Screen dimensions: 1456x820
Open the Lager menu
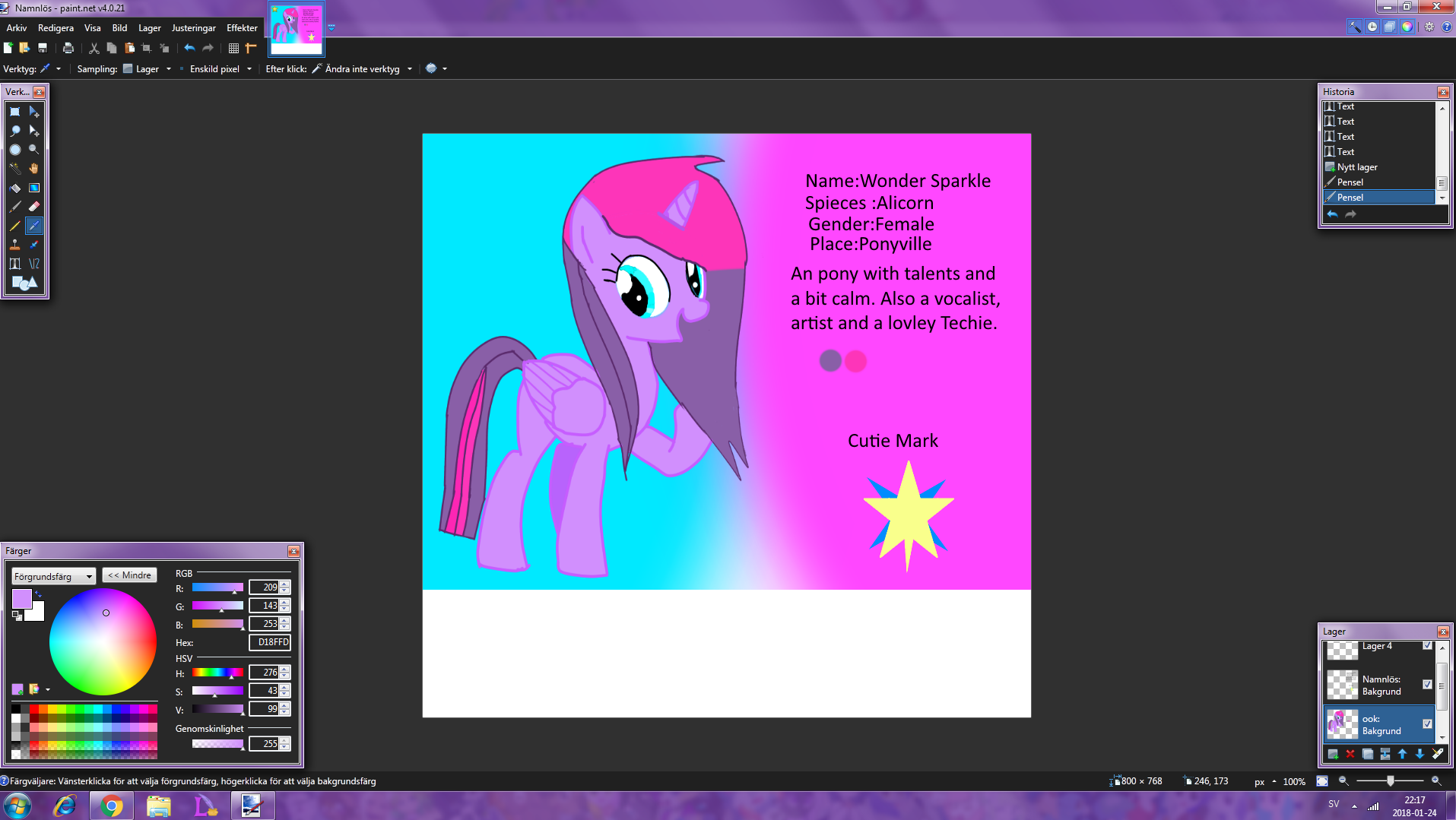[150, 28]
